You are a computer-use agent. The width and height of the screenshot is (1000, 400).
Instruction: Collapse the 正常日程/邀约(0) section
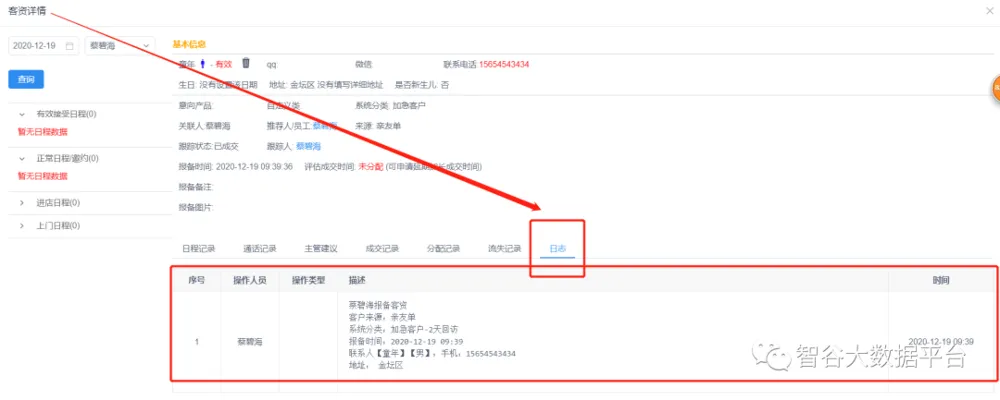(x=22, y=158)
